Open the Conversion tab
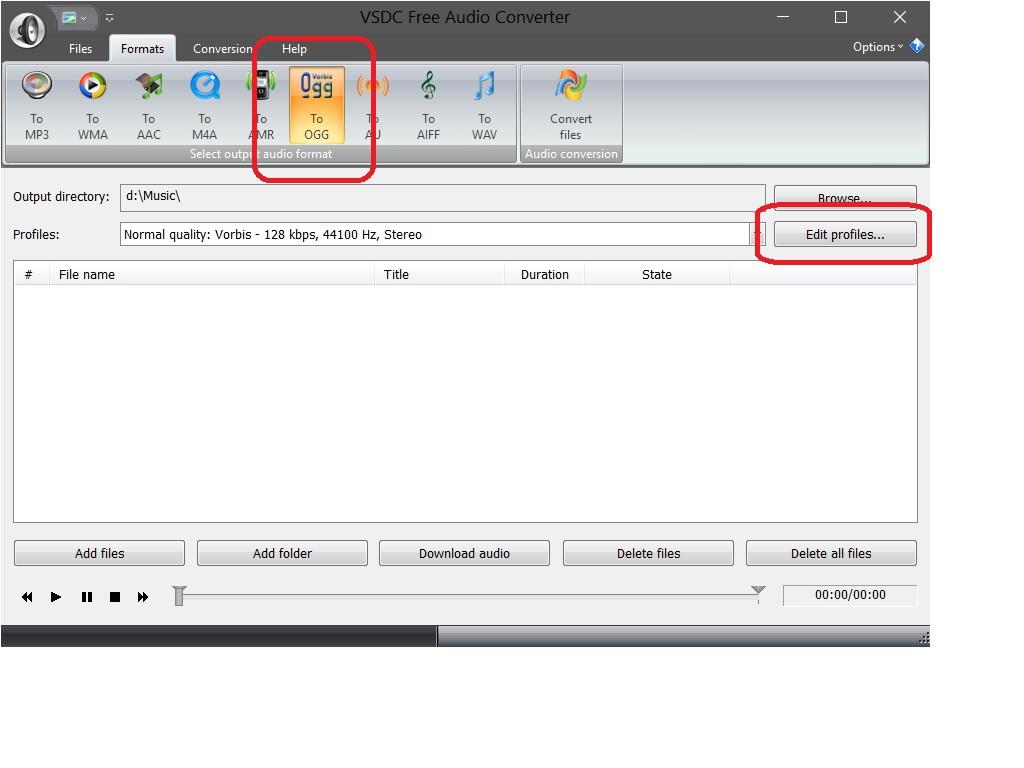 [223, 49]
